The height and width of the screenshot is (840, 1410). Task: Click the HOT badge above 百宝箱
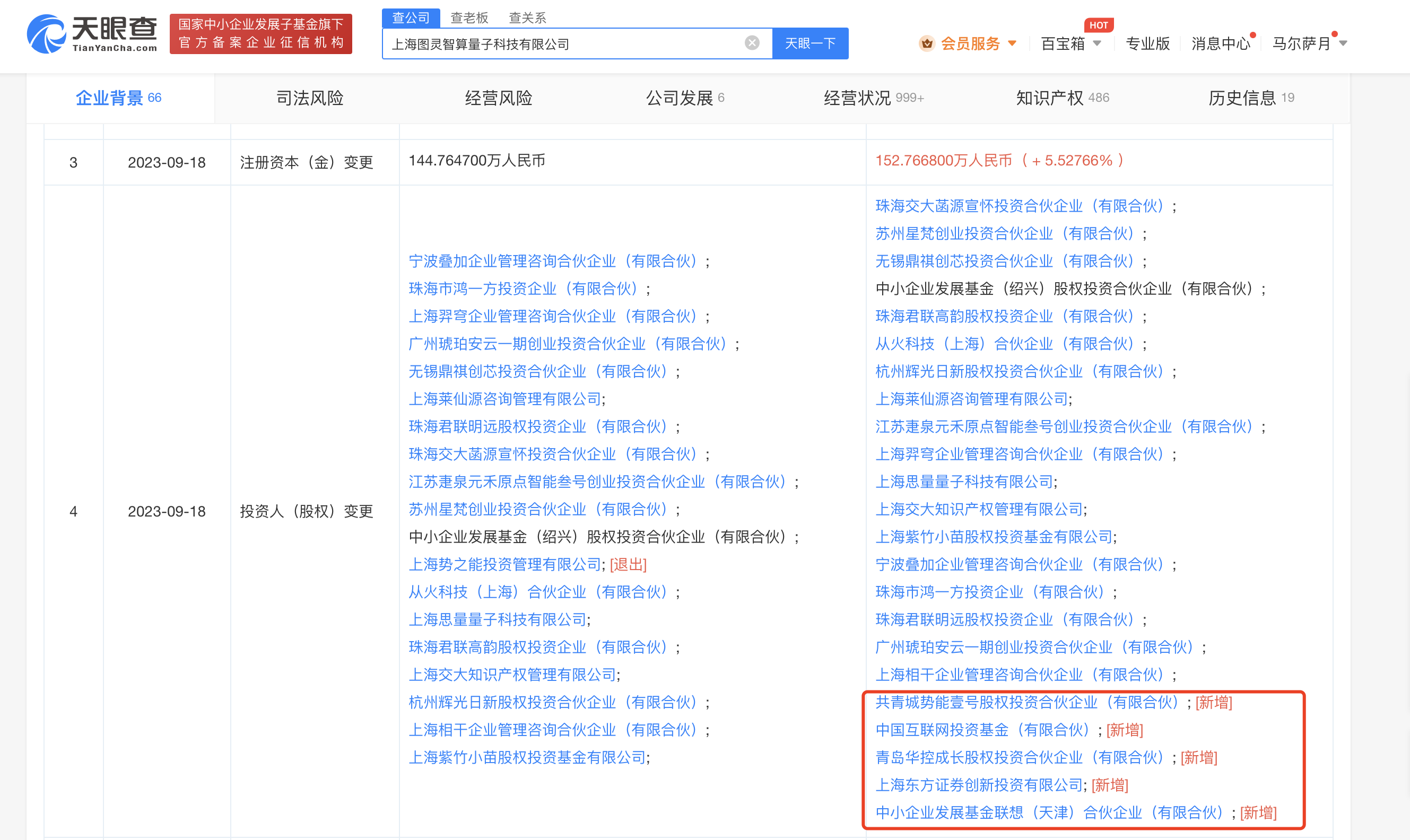coord(1098,25)
